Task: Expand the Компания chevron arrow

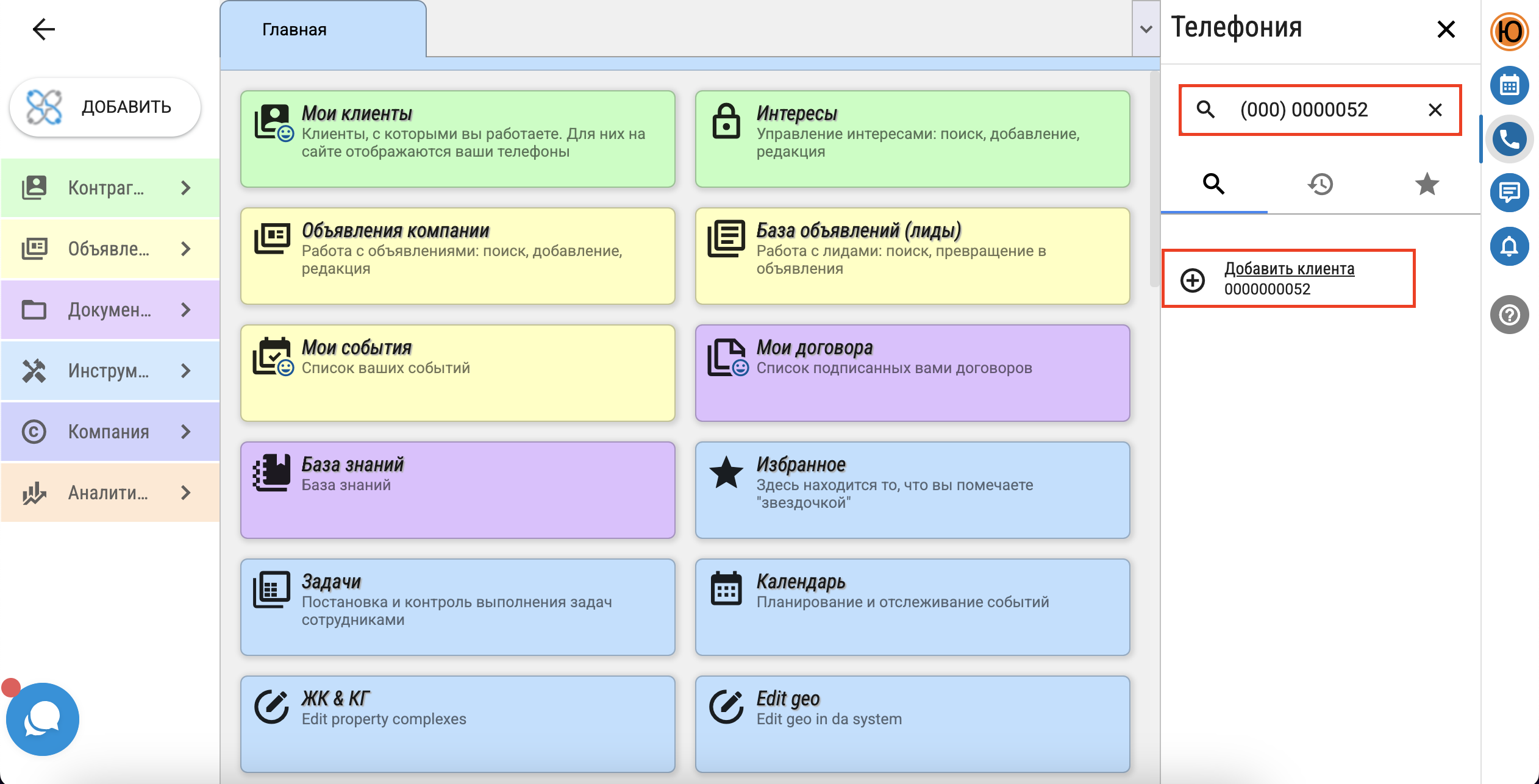Action: (x=186, y=432)
